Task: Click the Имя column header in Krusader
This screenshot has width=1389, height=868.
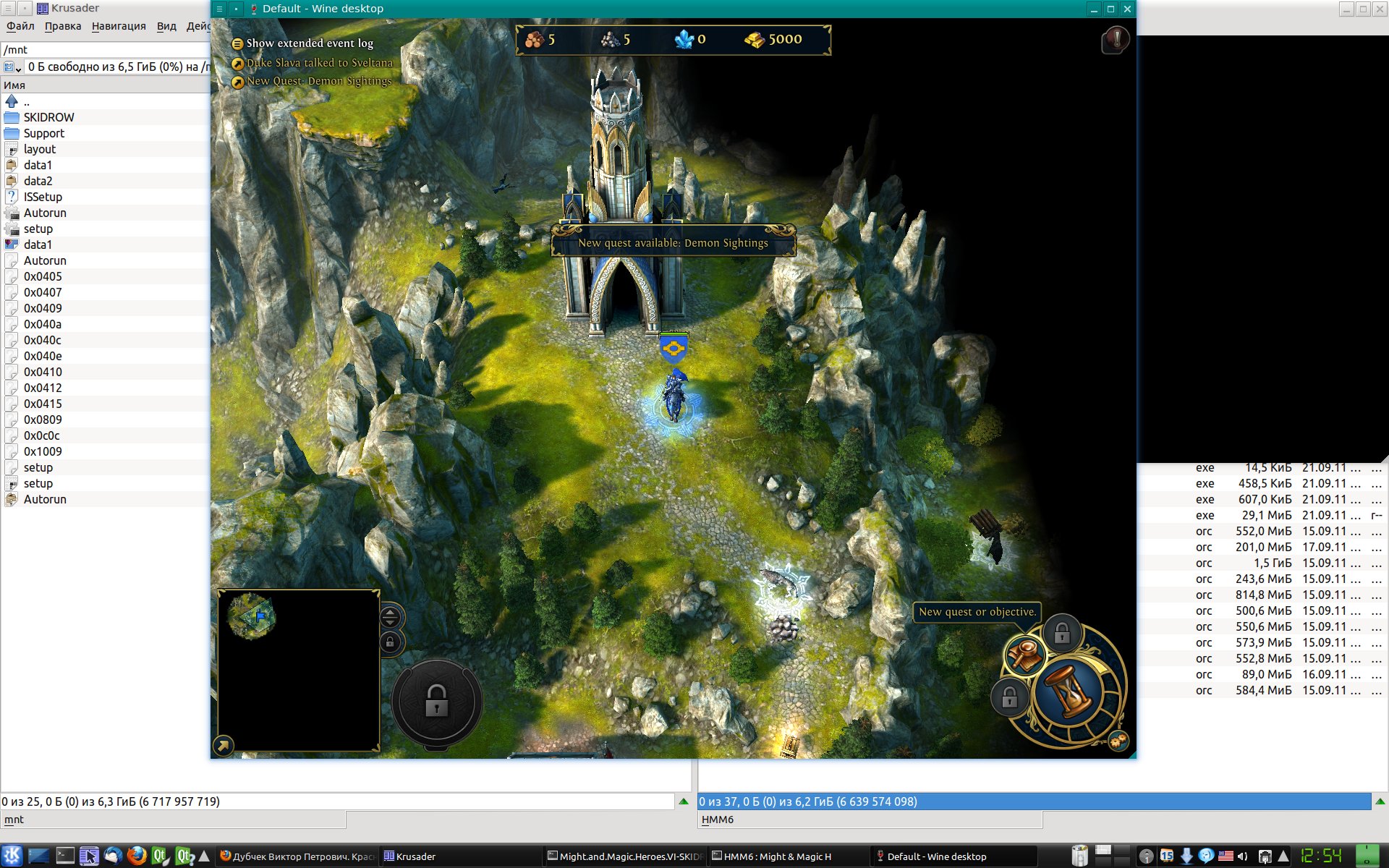Action: [106, 85]
